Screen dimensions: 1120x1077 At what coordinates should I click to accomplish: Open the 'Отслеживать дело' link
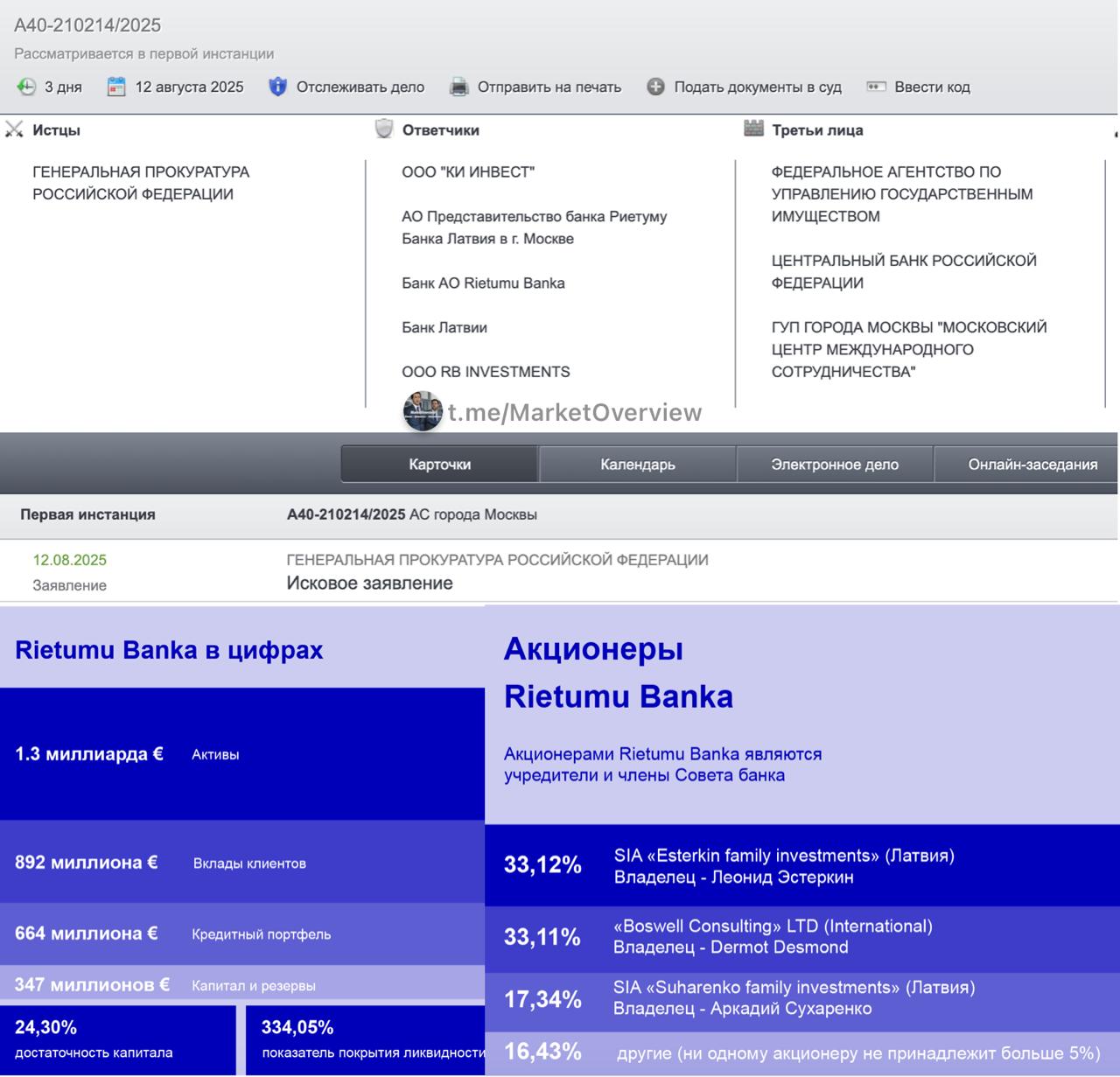click(360, 87)
